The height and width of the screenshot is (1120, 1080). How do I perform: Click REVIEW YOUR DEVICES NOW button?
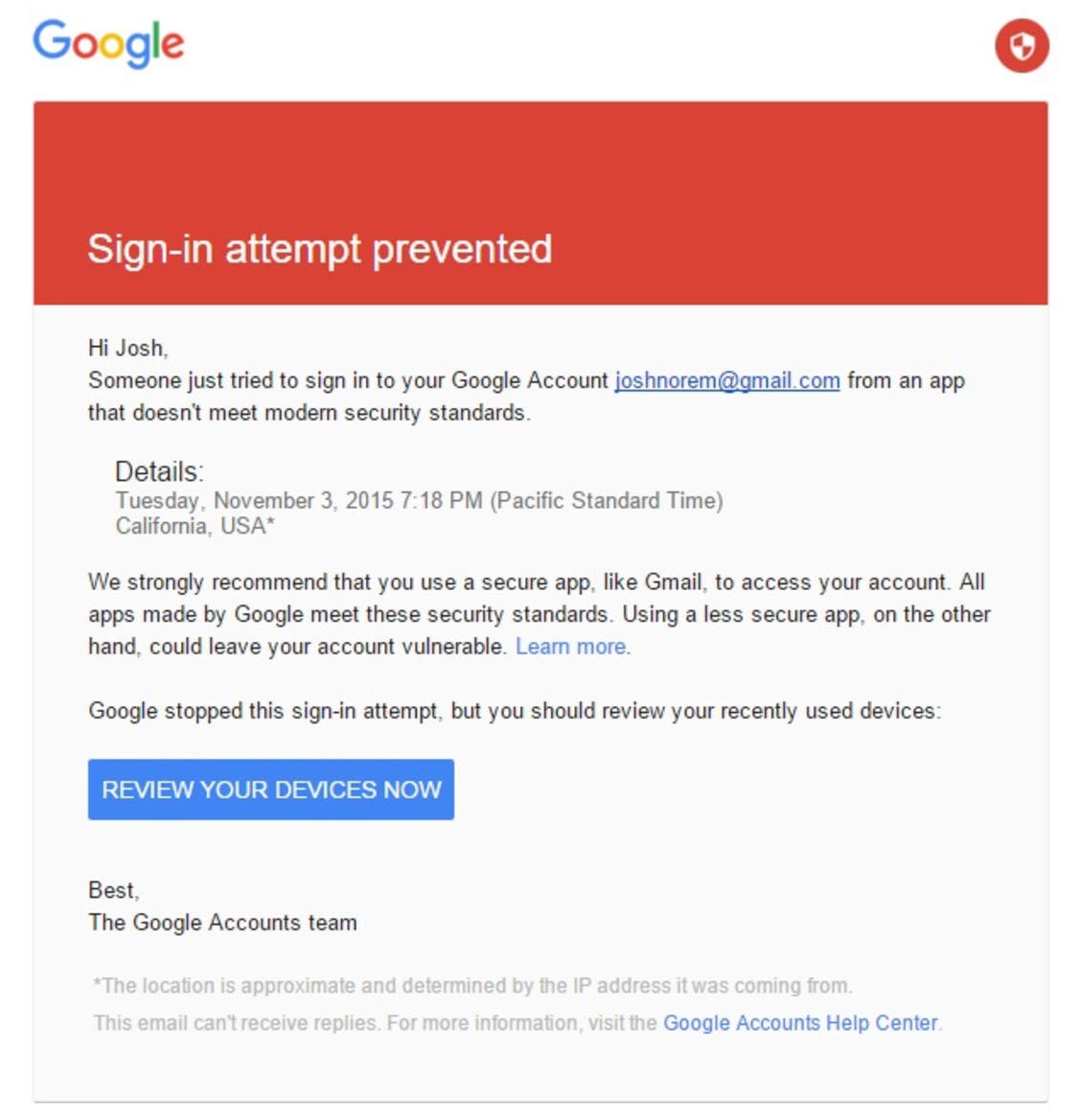click(x=270, y=789)
